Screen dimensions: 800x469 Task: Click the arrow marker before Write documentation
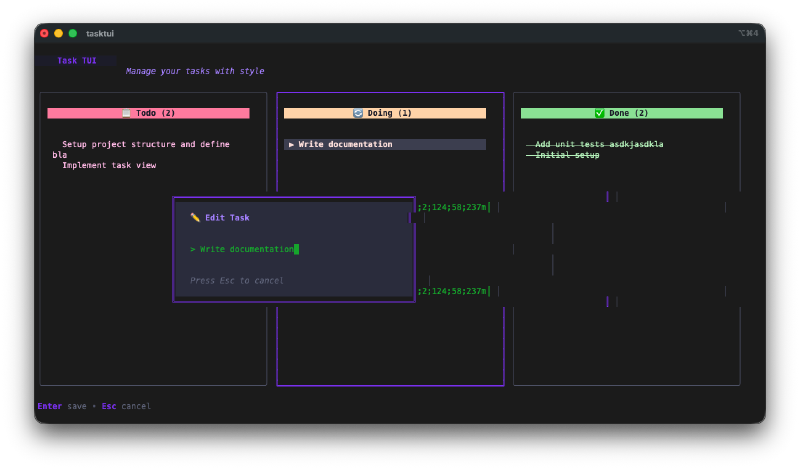click(291, 145)
